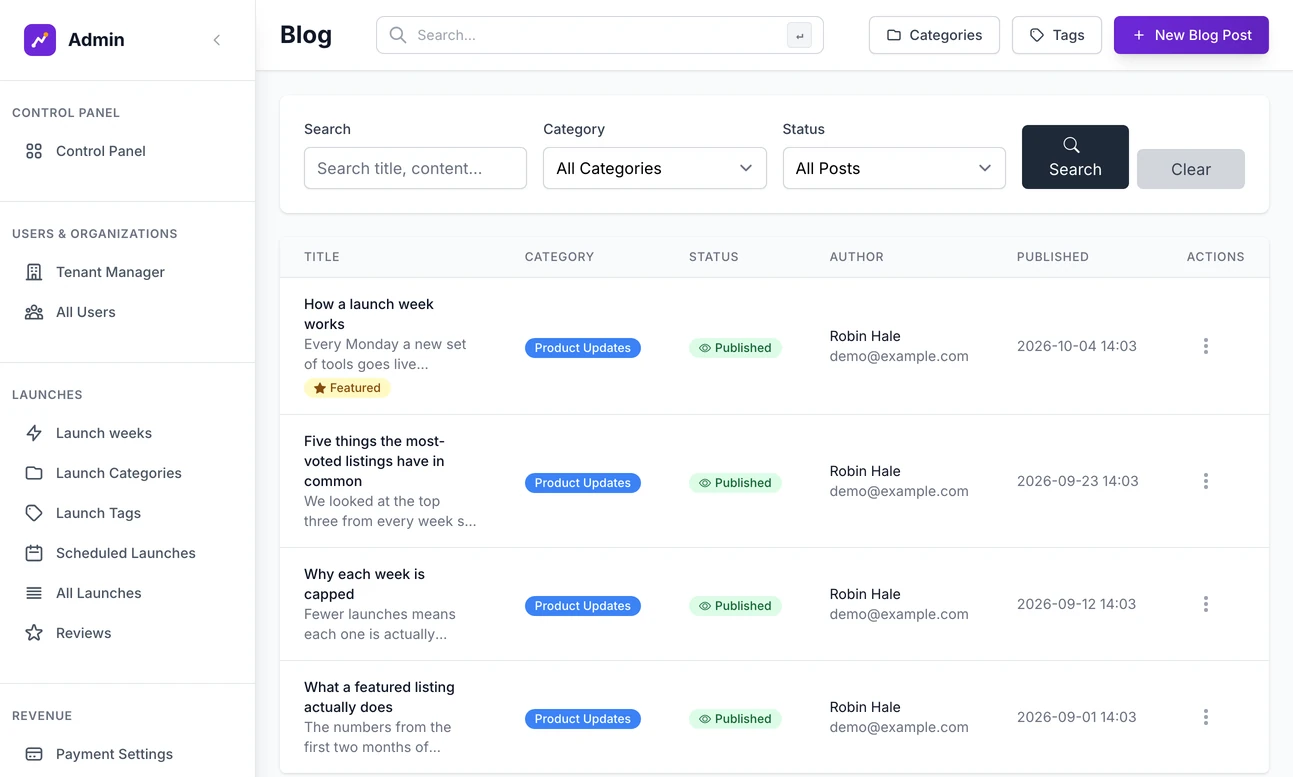Click the Launch weeks lightning icon
The width and height of the screenshot is (1293, 777).
34,433
